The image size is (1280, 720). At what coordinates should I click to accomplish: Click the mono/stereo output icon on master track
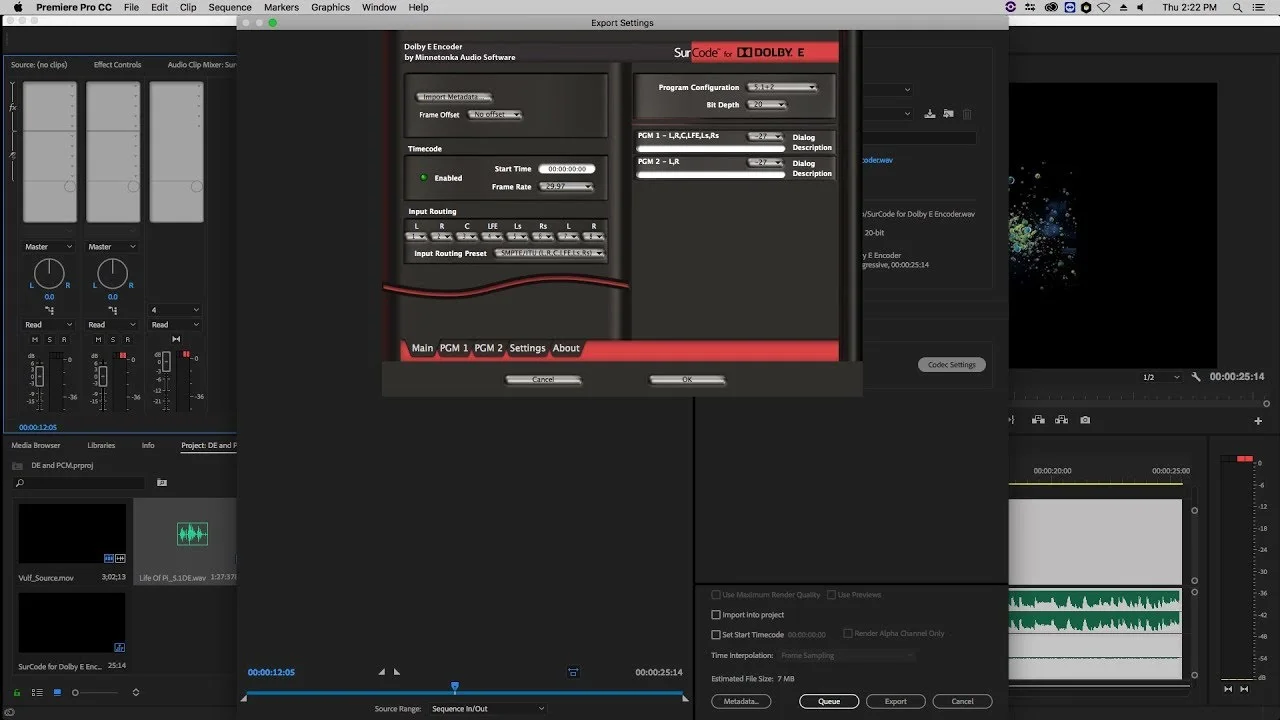click(176, 339)
